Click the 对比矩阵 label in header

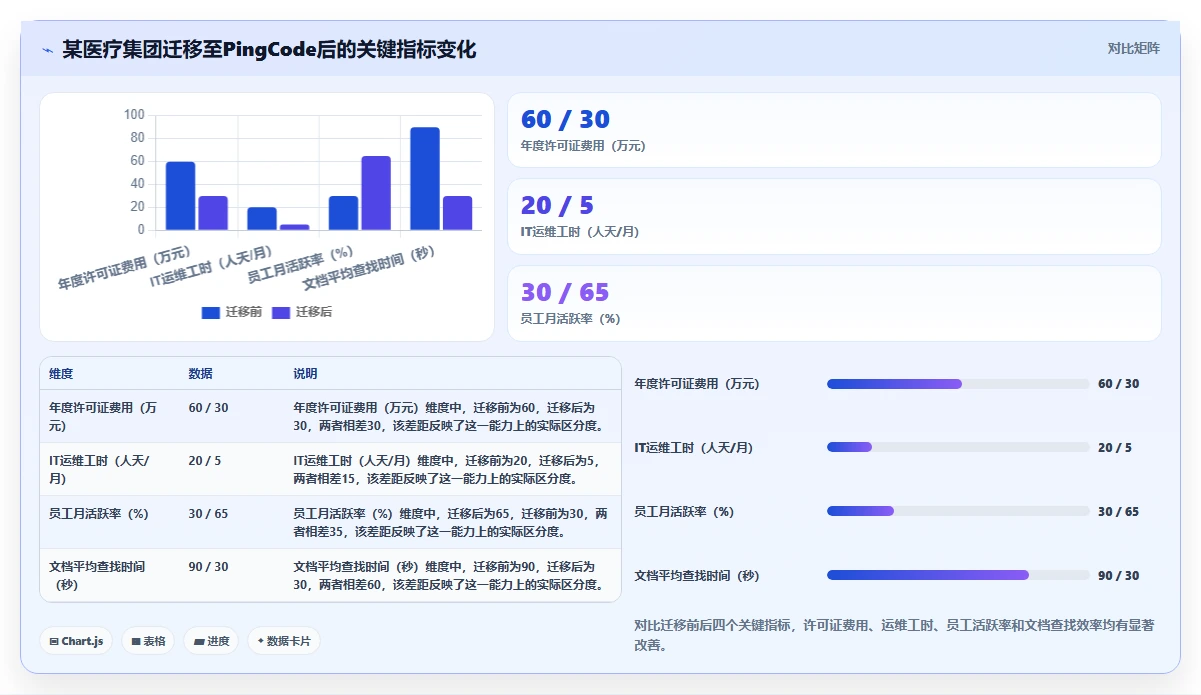(x=1133, y=48)
